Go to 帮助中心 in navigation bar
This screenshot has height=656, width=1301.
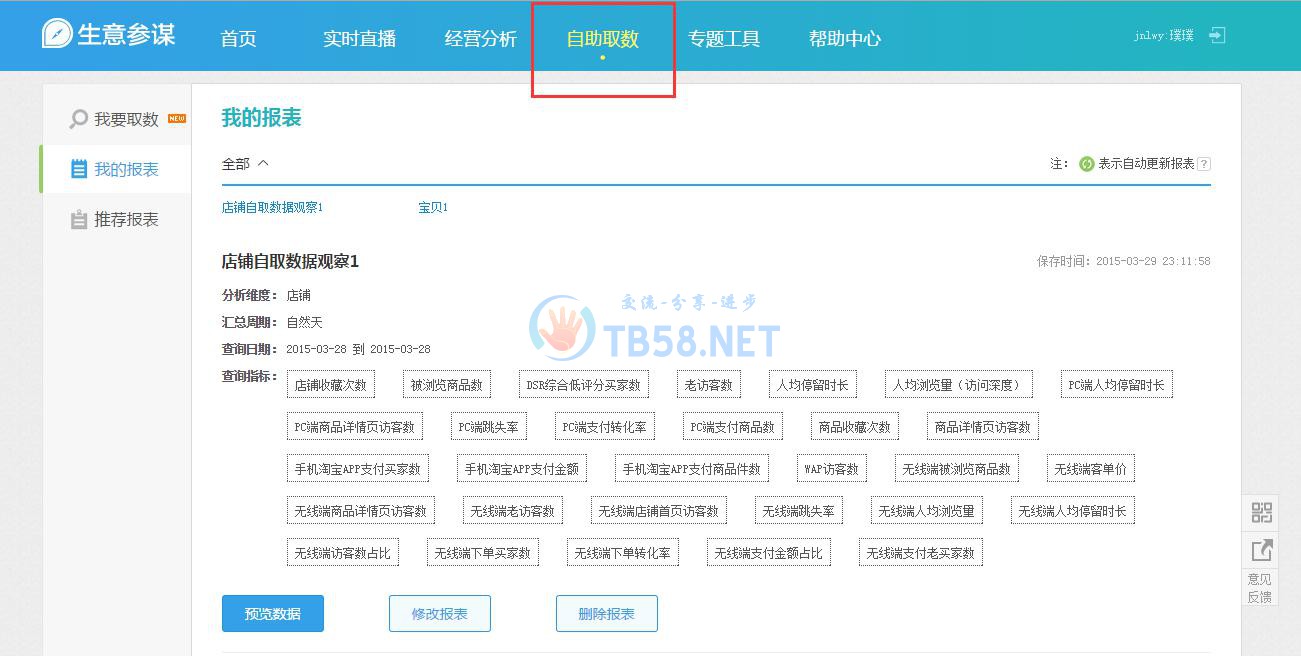tap(845, 39)
